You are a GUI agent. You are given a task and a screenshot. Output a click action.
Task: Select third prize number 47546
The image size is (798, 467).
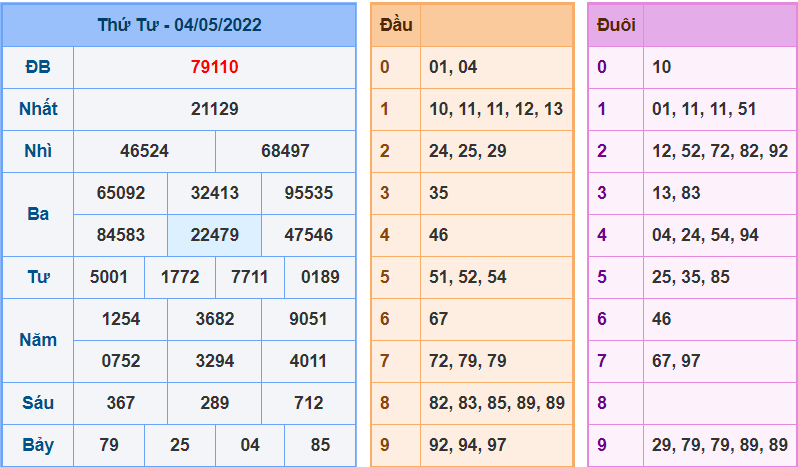pyautogui.click(x=308, y=235)
